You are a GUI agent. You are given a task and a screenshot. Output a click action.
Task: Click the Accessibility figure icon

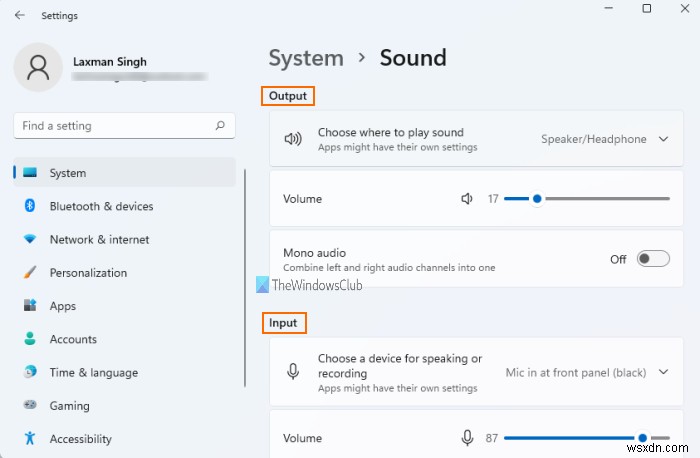click(x=30, y=439)
